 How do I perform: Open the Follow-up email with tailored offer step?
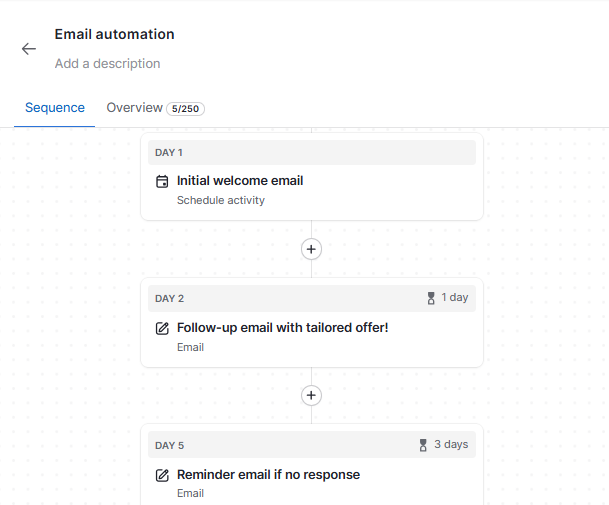[283, 328]
